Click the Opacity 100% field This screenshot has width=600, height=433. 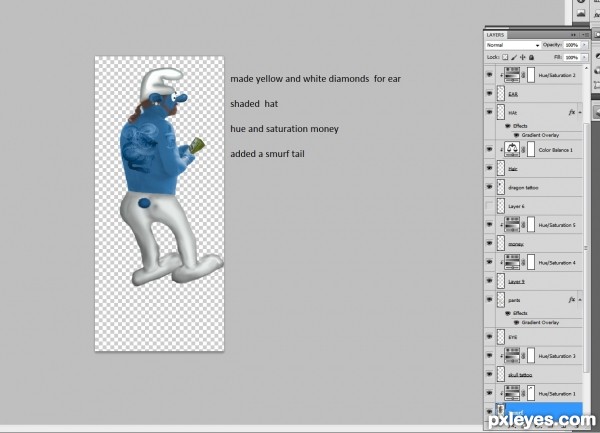572,45
